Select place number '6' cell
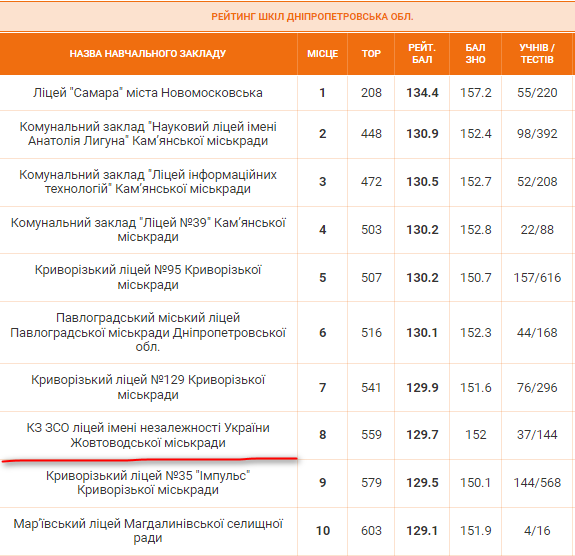Screen dimensions: 575x556 point(323,333)
